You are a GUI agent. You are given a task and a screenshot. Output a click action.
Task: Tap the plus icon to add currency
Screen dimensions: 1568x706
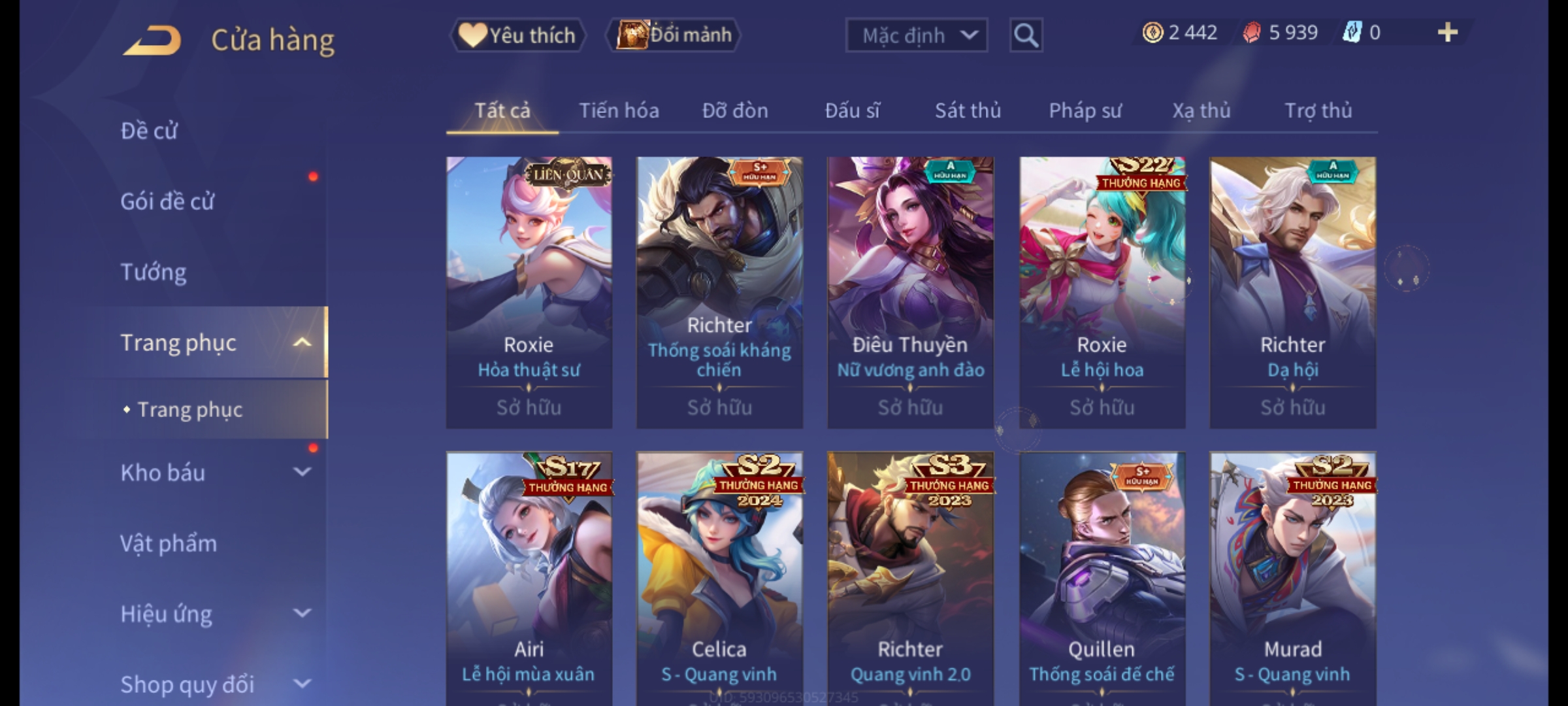(1448, 33)
